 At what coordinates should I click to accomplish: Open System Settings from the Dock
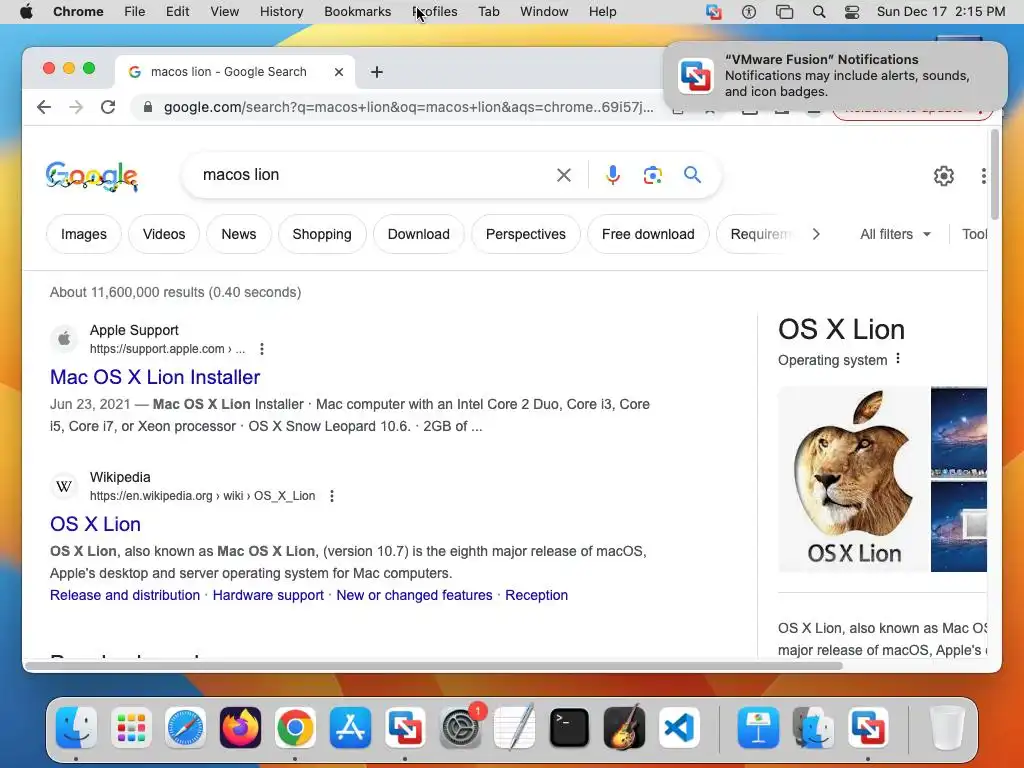tap(460, 728)
